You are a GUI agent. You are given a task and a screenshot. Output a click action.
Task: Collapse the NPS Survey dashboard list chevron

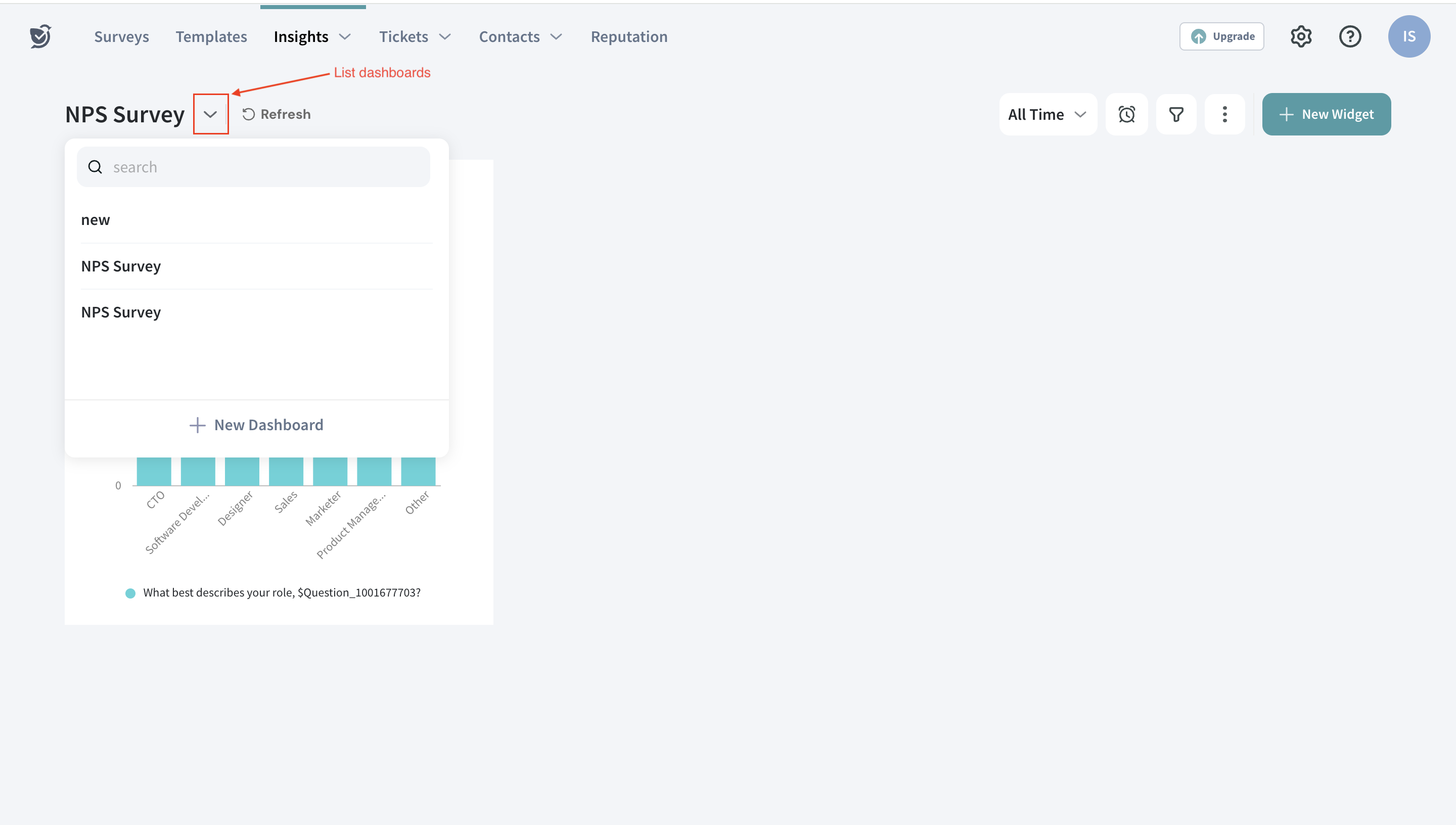(x=210, y=114)
